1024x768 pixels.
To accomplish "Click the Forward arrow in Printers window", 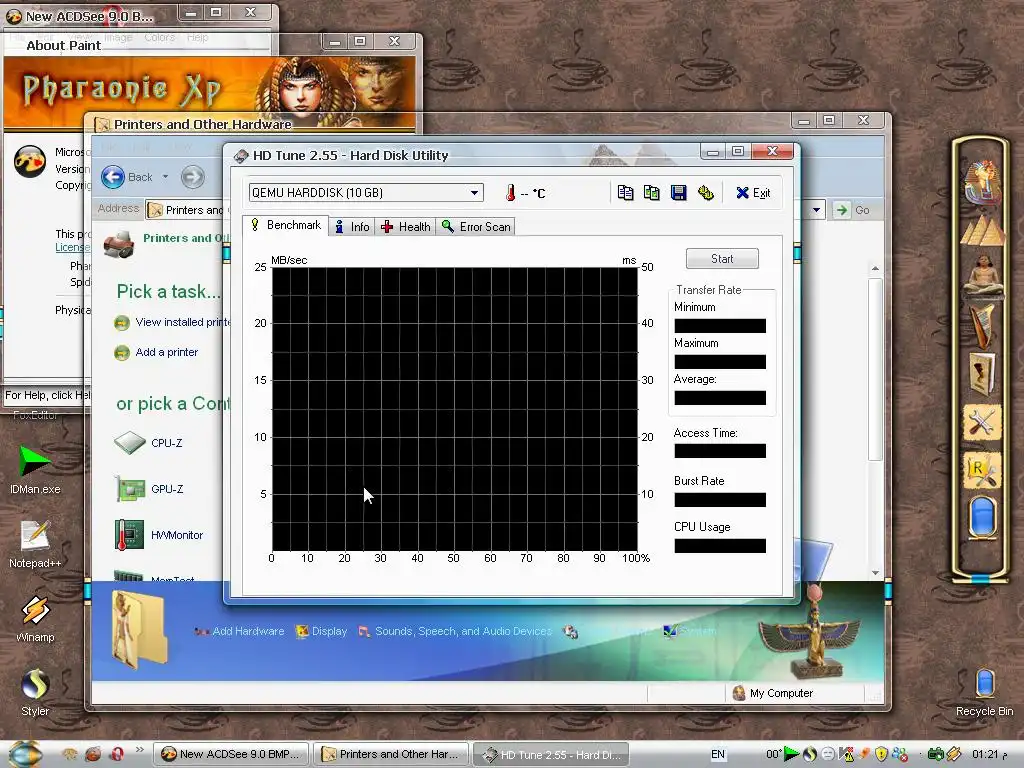I will click(193, 177).
